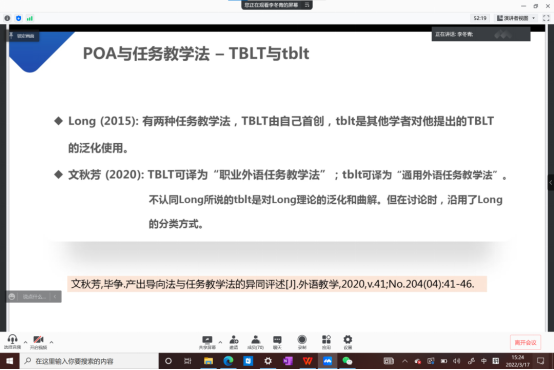Viewport: 554px width, 370px height.
Task: Open the speaker view dropdown
Action: (x=516, y=18)
